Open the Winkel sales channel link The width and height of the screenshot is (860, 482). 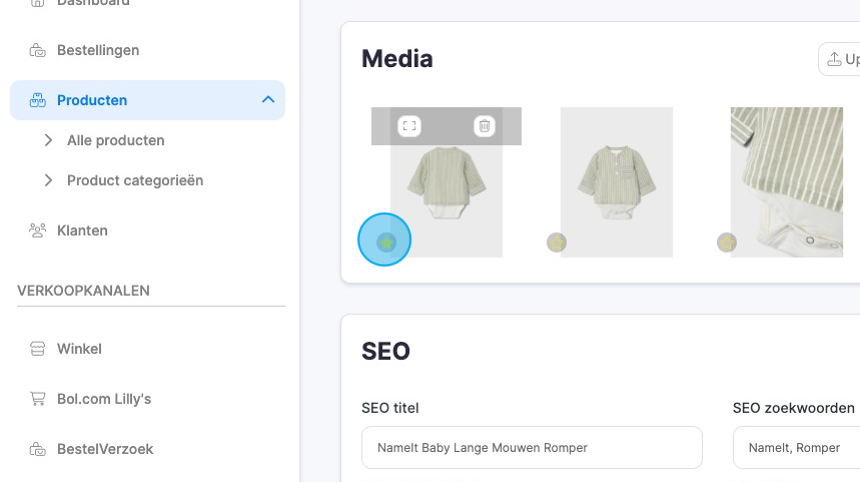(x=79, y=349)
